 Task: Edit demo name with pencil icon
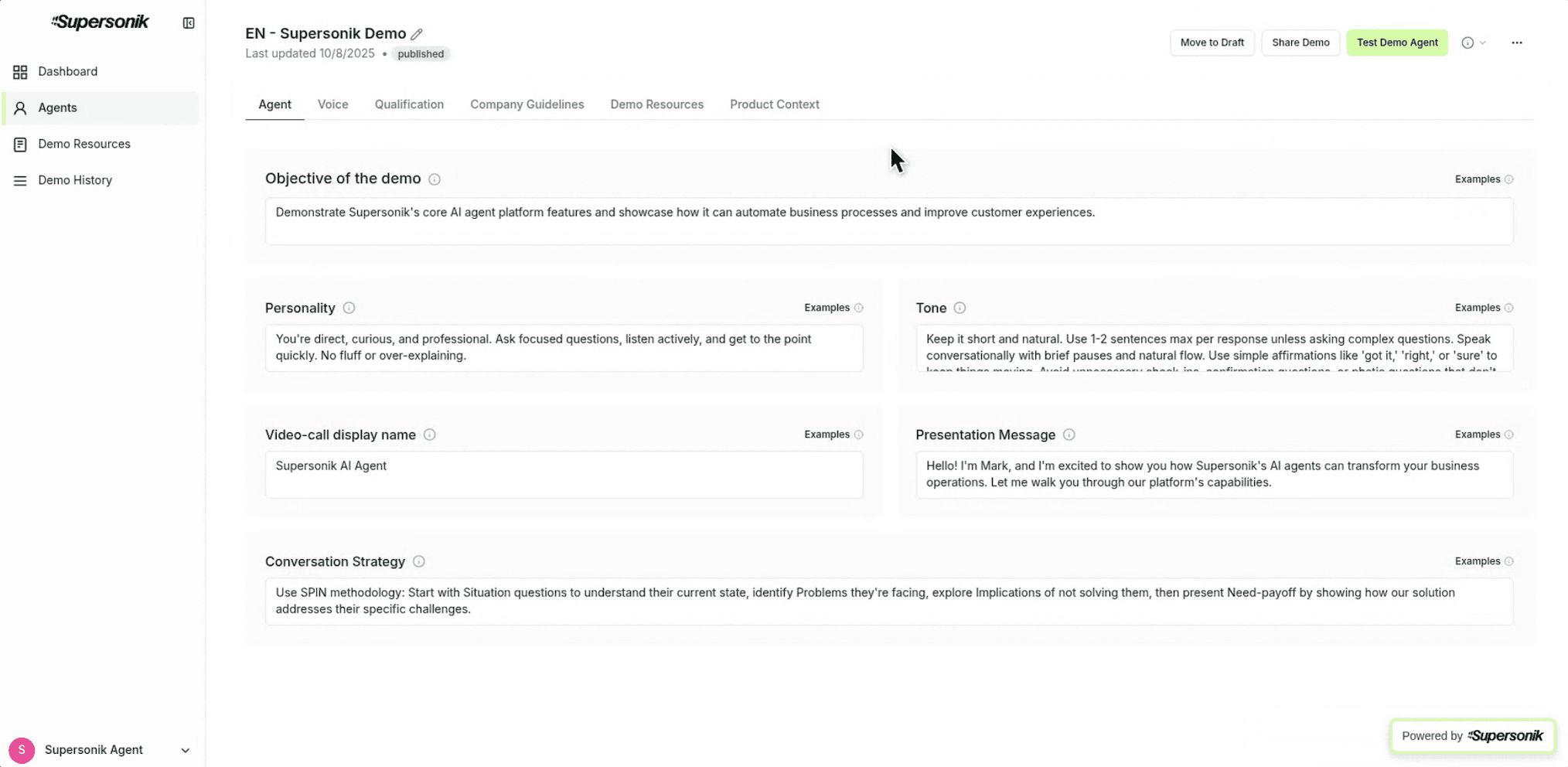(417, 34)
